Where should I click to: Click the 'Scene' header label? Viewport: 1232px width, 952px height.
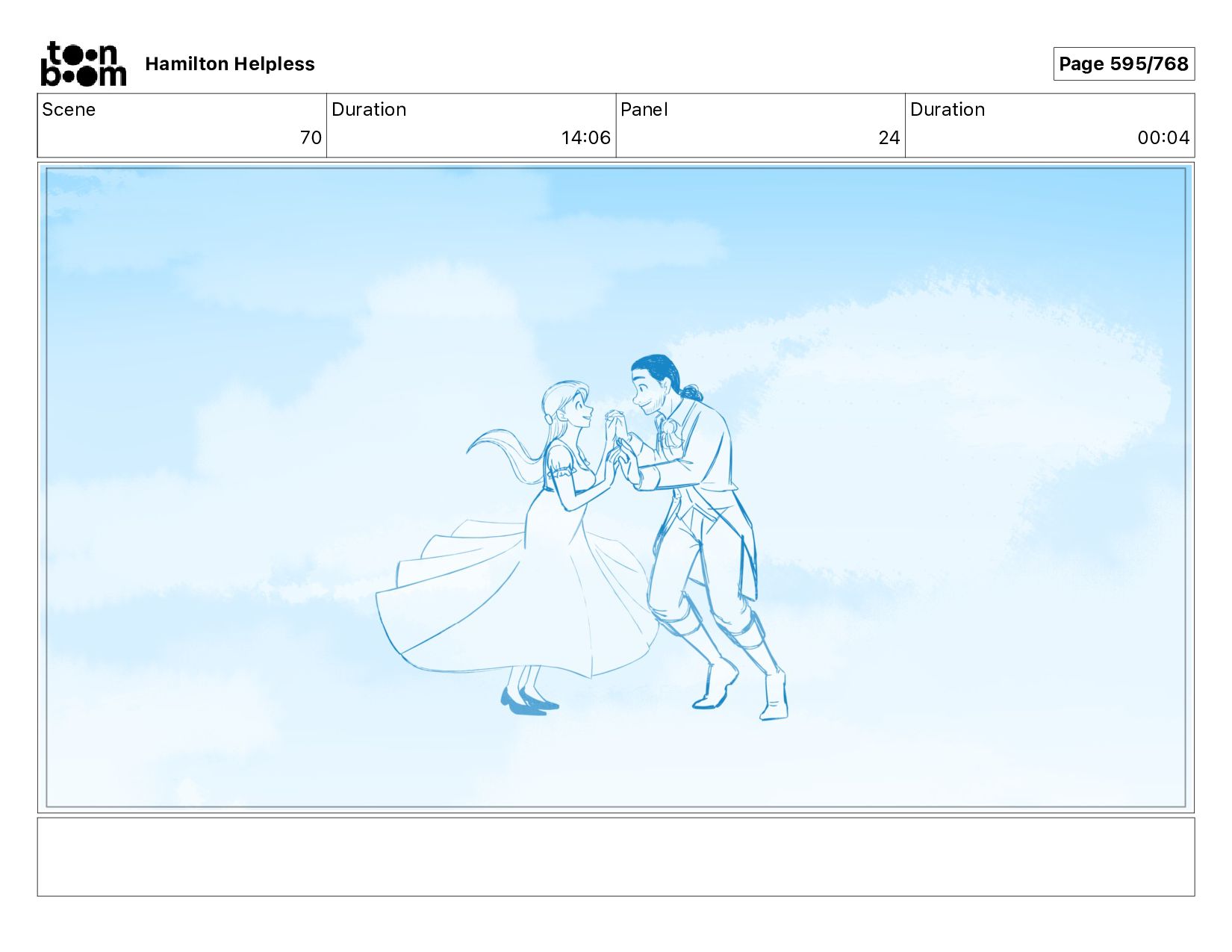click(x=69, y=110)
